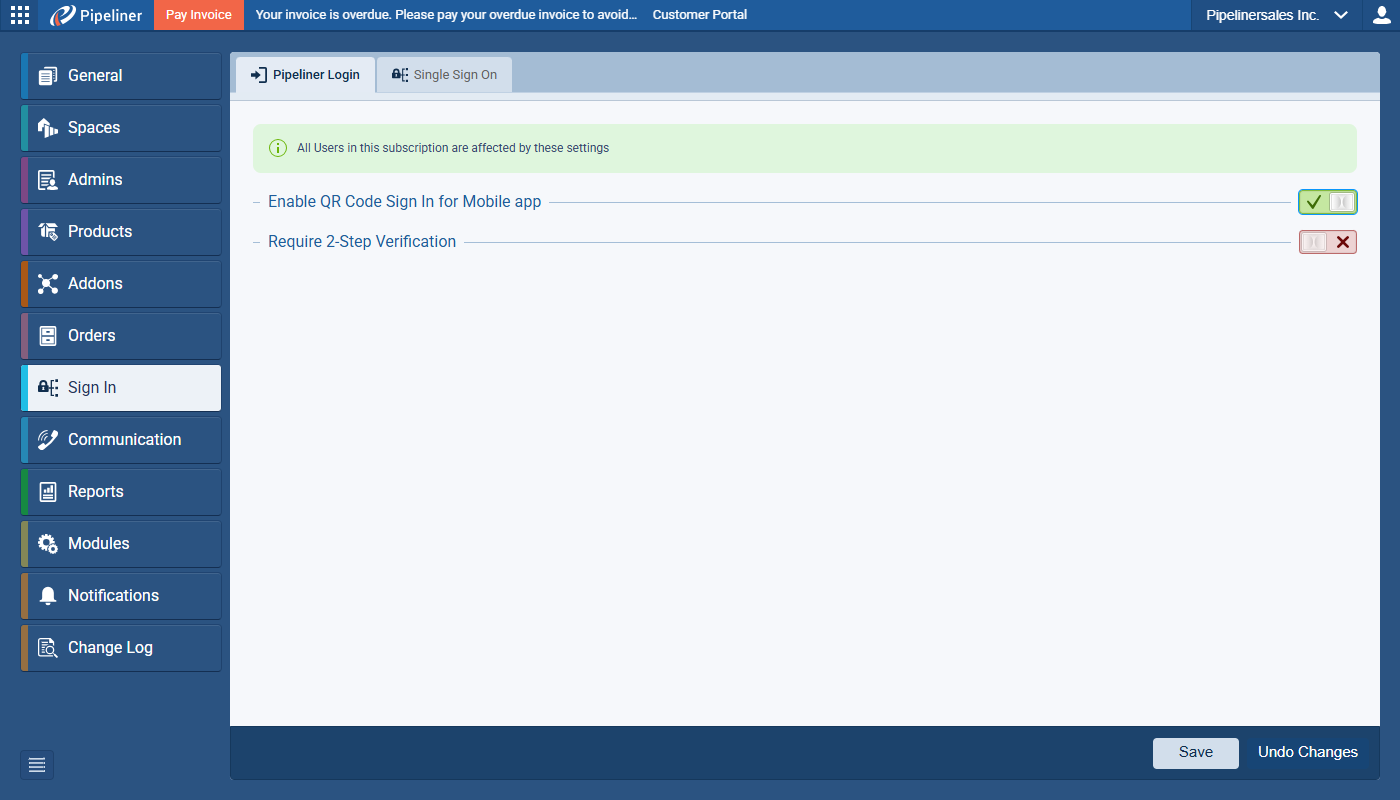The width and height of the screenshot is (1400, 800).
Task: Click the Save button
Action: point(1195,753)
